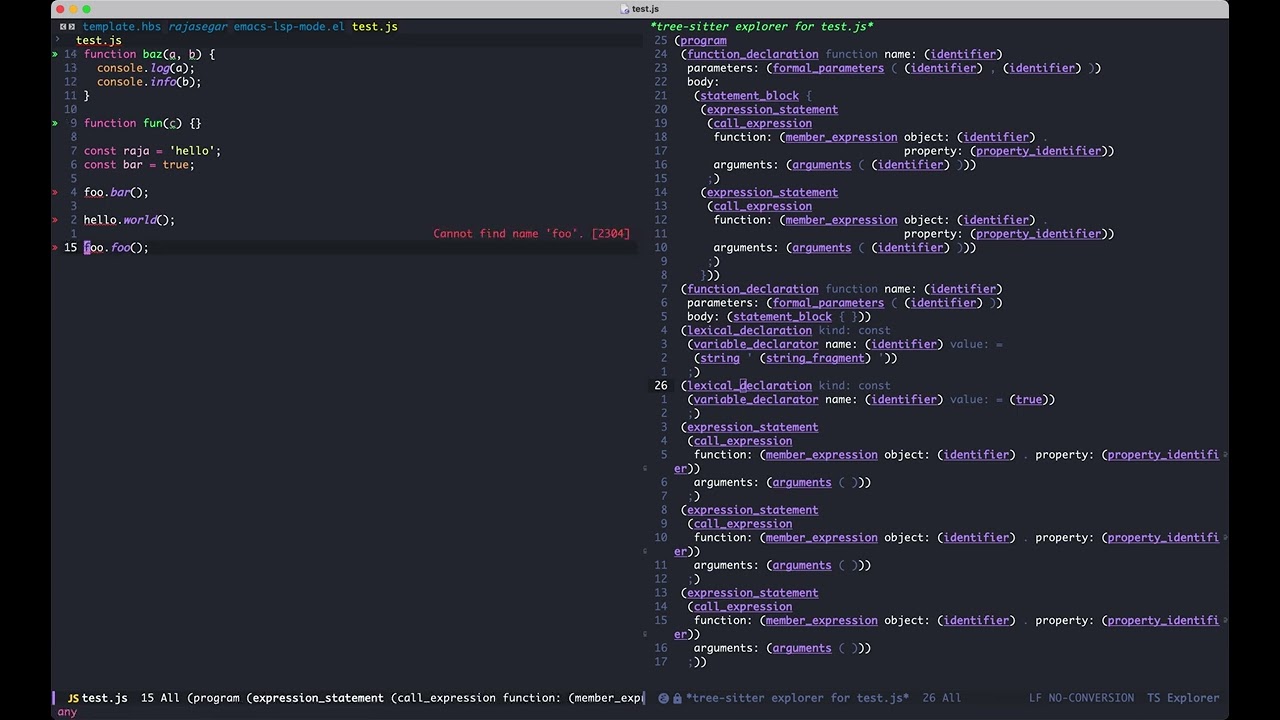
Task: Click property_identifier node on explorer line 11
Action: 1038,234
